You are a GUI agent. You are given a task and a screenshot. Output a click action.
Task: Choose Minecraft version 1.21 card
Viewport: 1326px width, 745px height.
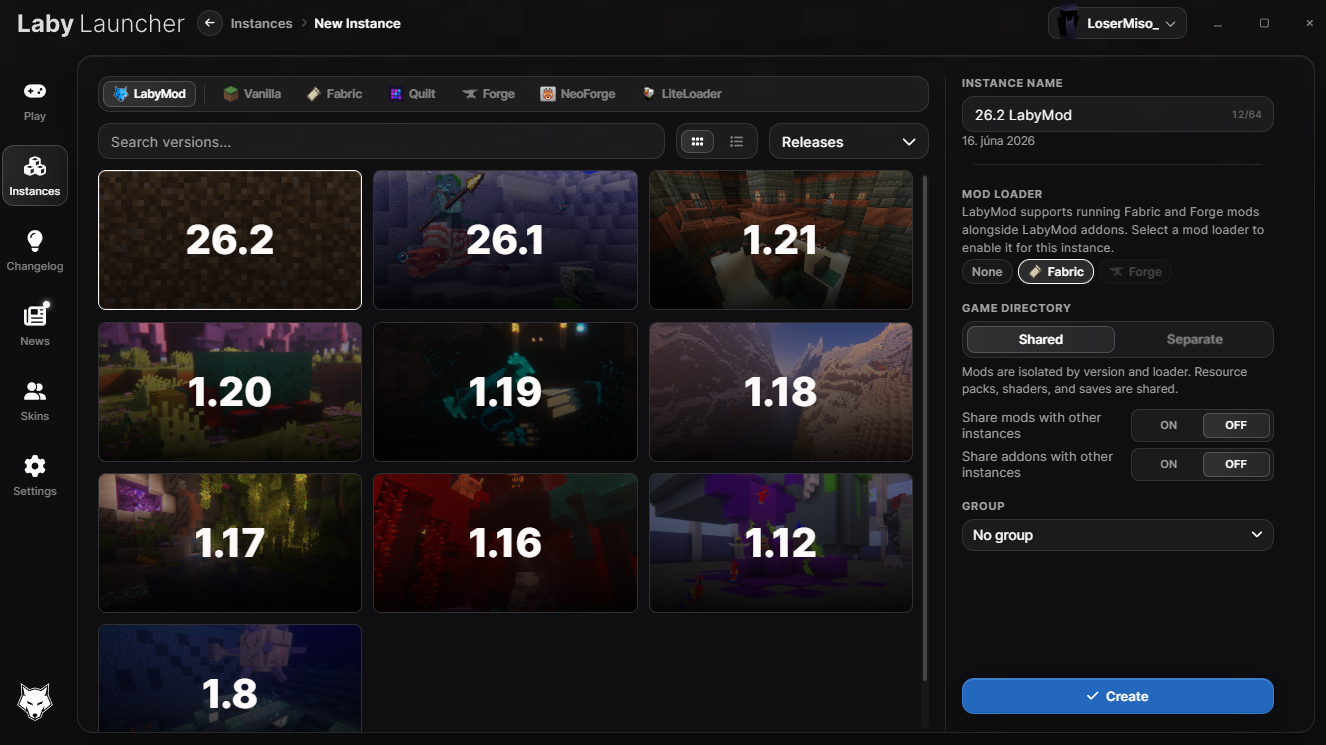(x=781, y=240)
